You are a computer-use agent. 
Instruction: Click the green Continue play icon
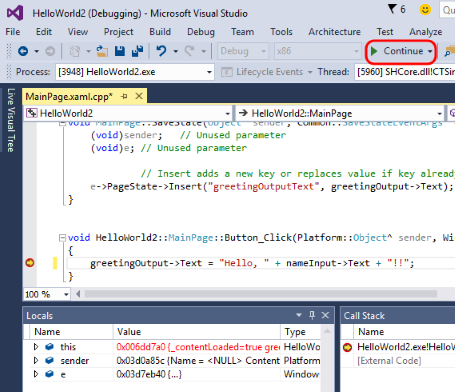374,51
